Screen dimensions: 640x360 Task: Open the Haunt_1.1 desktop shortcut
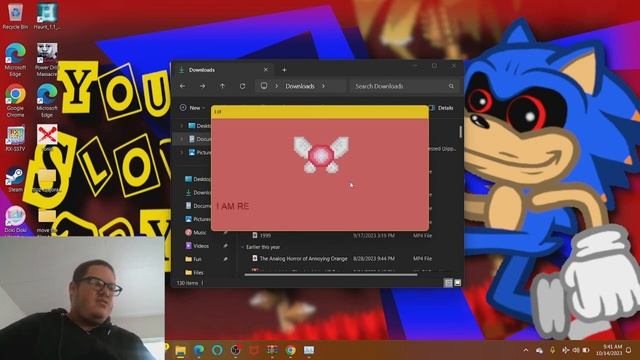pos(47,16)
